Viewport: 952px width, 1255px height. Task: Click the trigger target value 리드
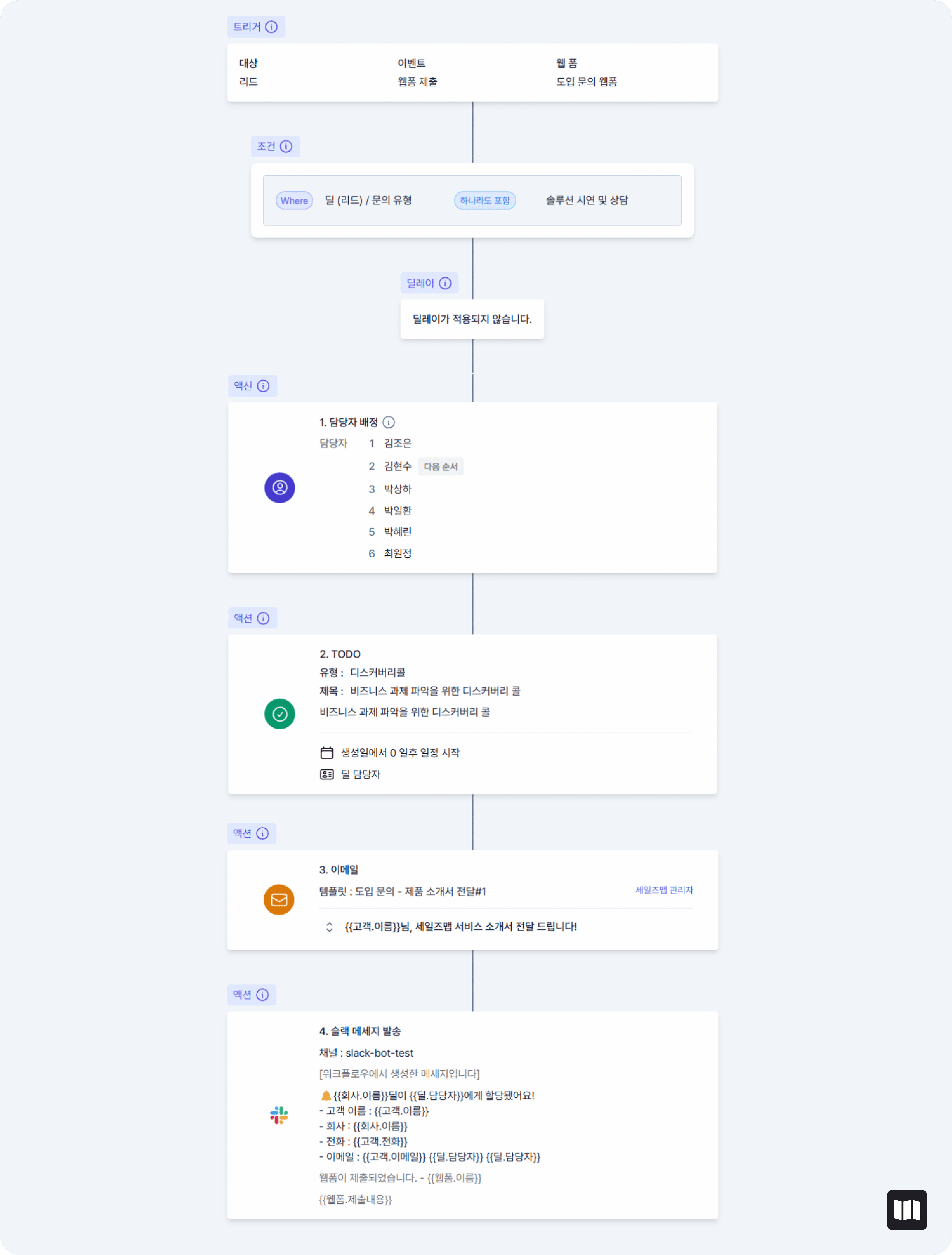(x=249, y=82)
